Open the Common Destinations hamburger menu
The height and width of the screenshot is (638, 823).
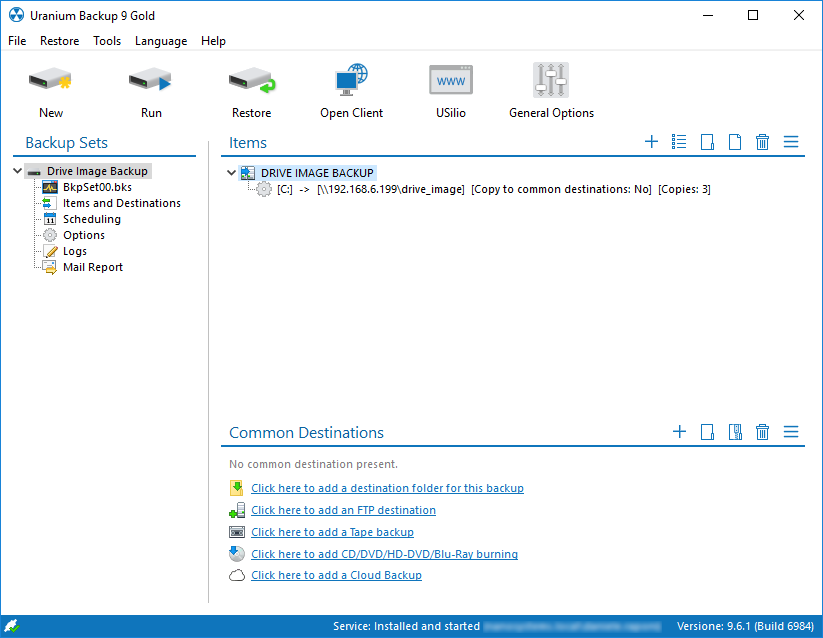[791, 432]
